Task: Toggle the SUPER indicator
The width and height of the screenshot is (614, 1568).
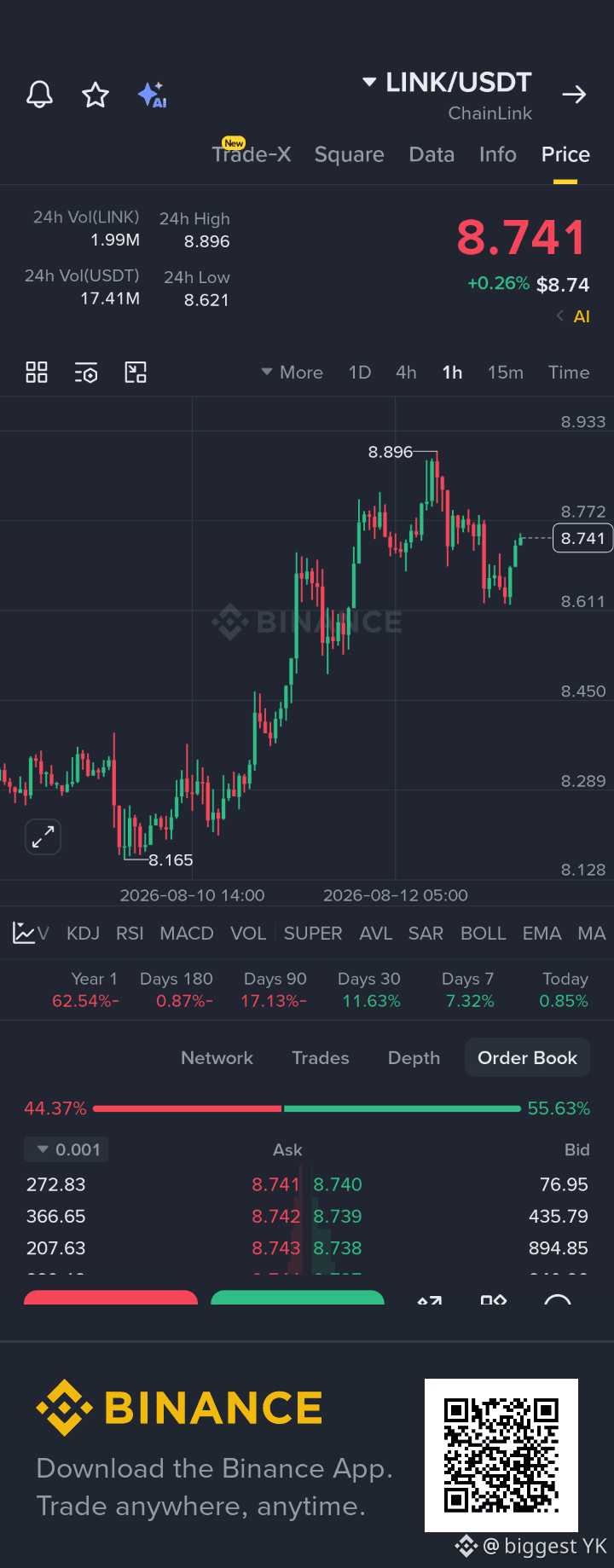Action: click(313, 934)
